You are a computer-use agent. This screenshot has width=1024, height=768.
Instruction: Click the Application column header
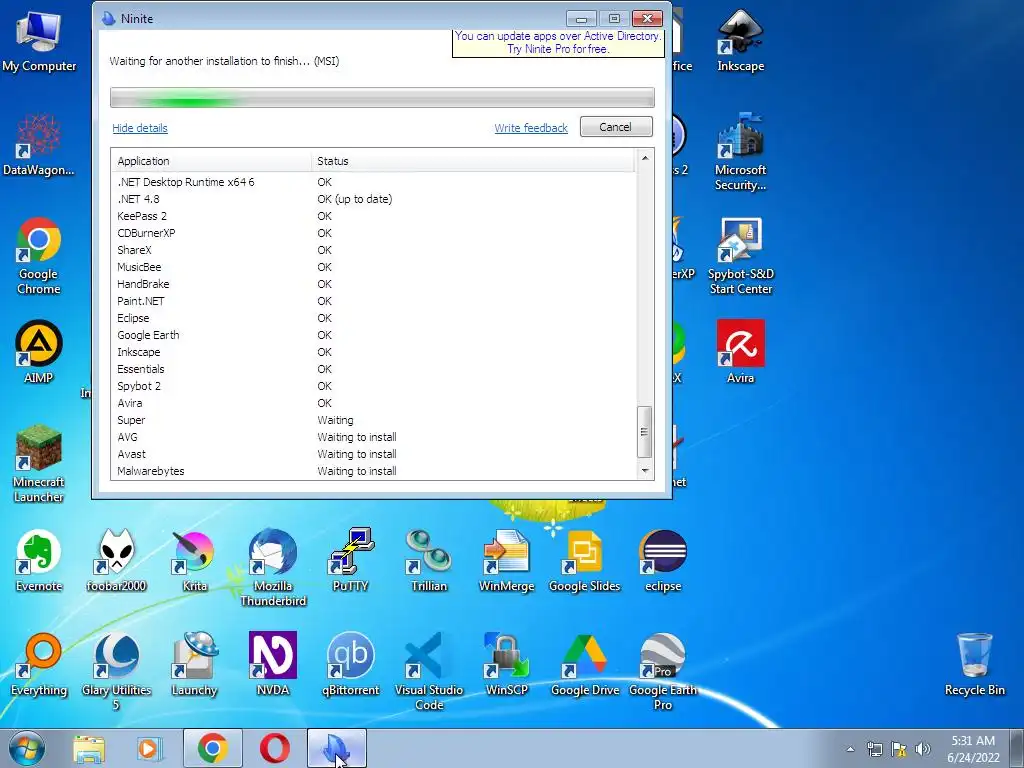(x=212, y=161)
